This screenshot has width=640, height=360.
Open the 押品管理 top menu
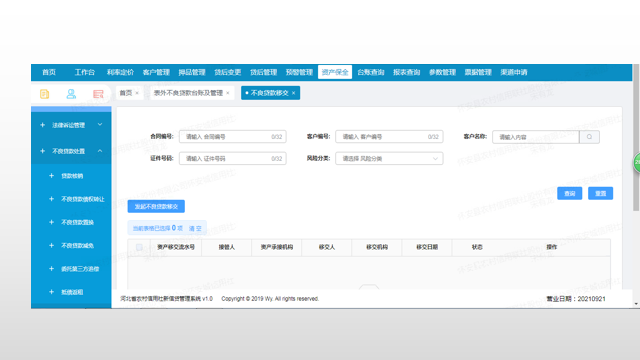point(192,72)
